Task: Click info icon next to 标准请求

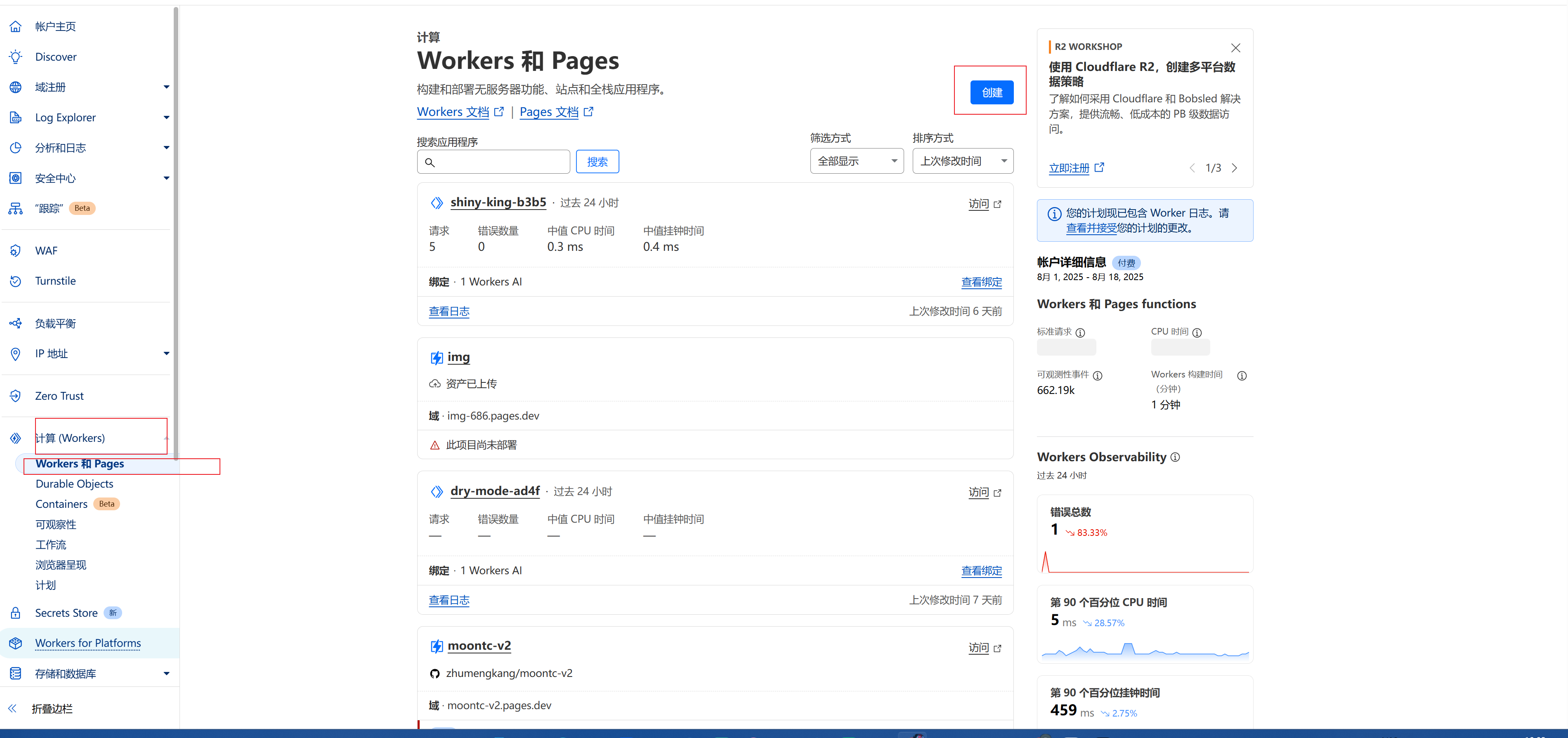Action: 1080,333
